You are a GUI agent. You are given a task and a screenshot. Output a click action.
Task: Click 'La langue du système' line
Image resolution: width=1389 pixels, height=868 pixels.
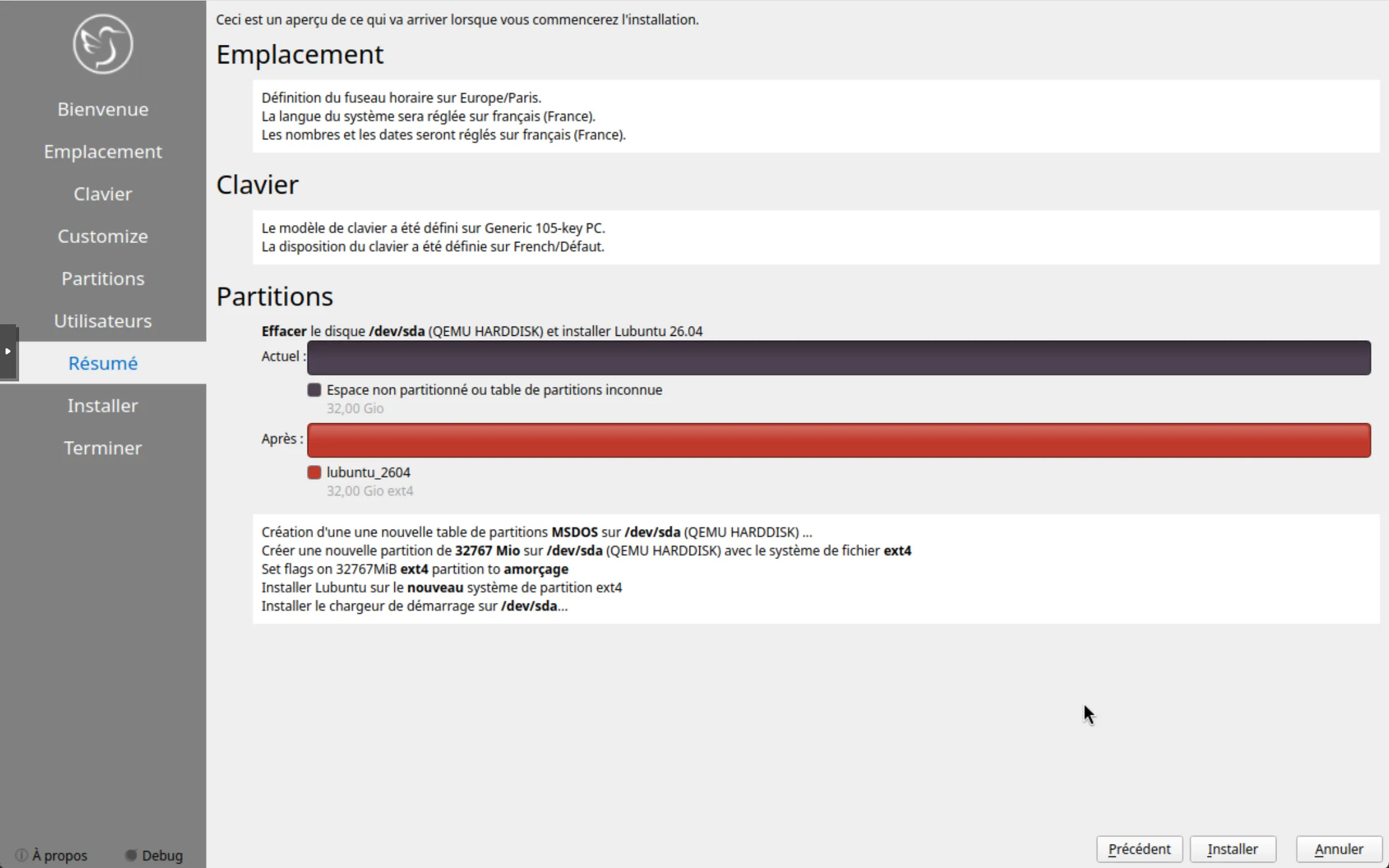coord(428,116)
